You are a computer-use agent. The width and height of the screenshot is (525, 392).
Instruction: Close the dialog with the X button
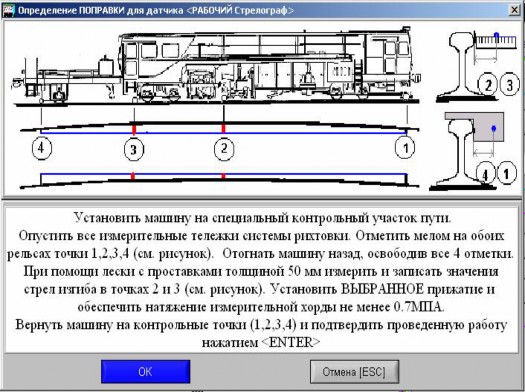(514, 10)
